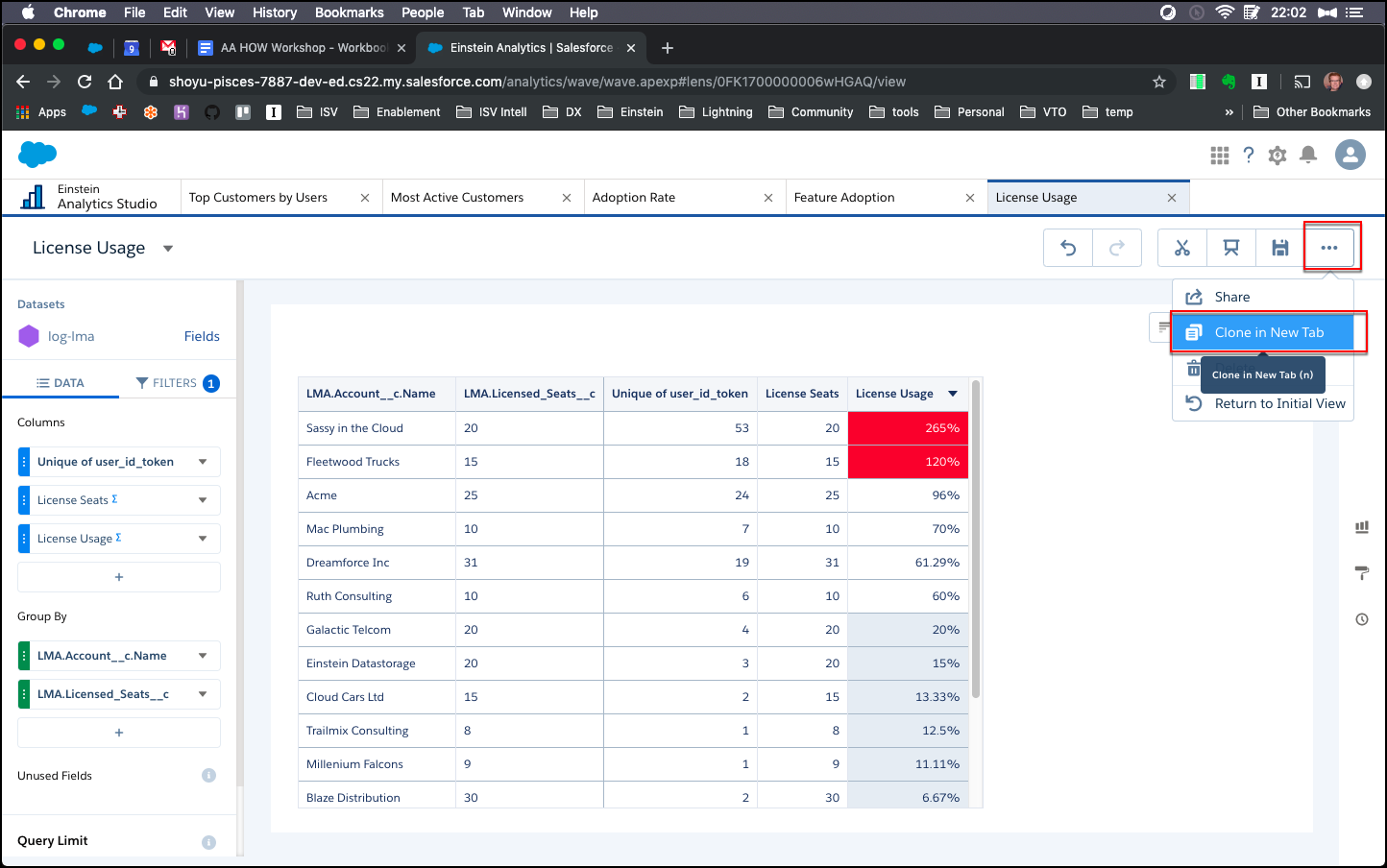The height and width of the screenshot is (868, 1387).
Task: Click the LMA.Account__c.Name column header
Action: click(377, 394)
